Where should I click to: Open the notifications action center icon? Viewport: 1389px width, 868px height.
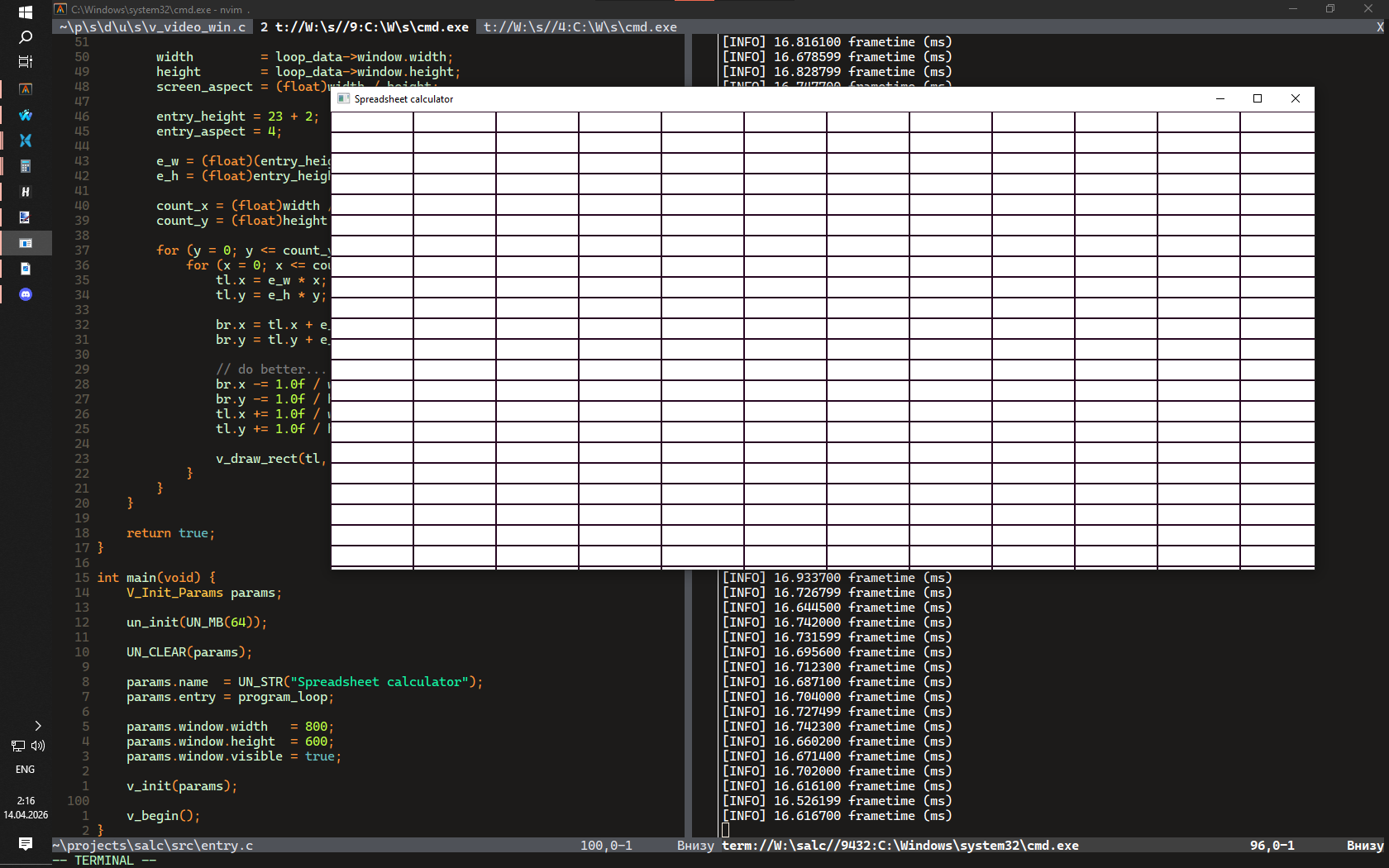(x=25, y=843)
